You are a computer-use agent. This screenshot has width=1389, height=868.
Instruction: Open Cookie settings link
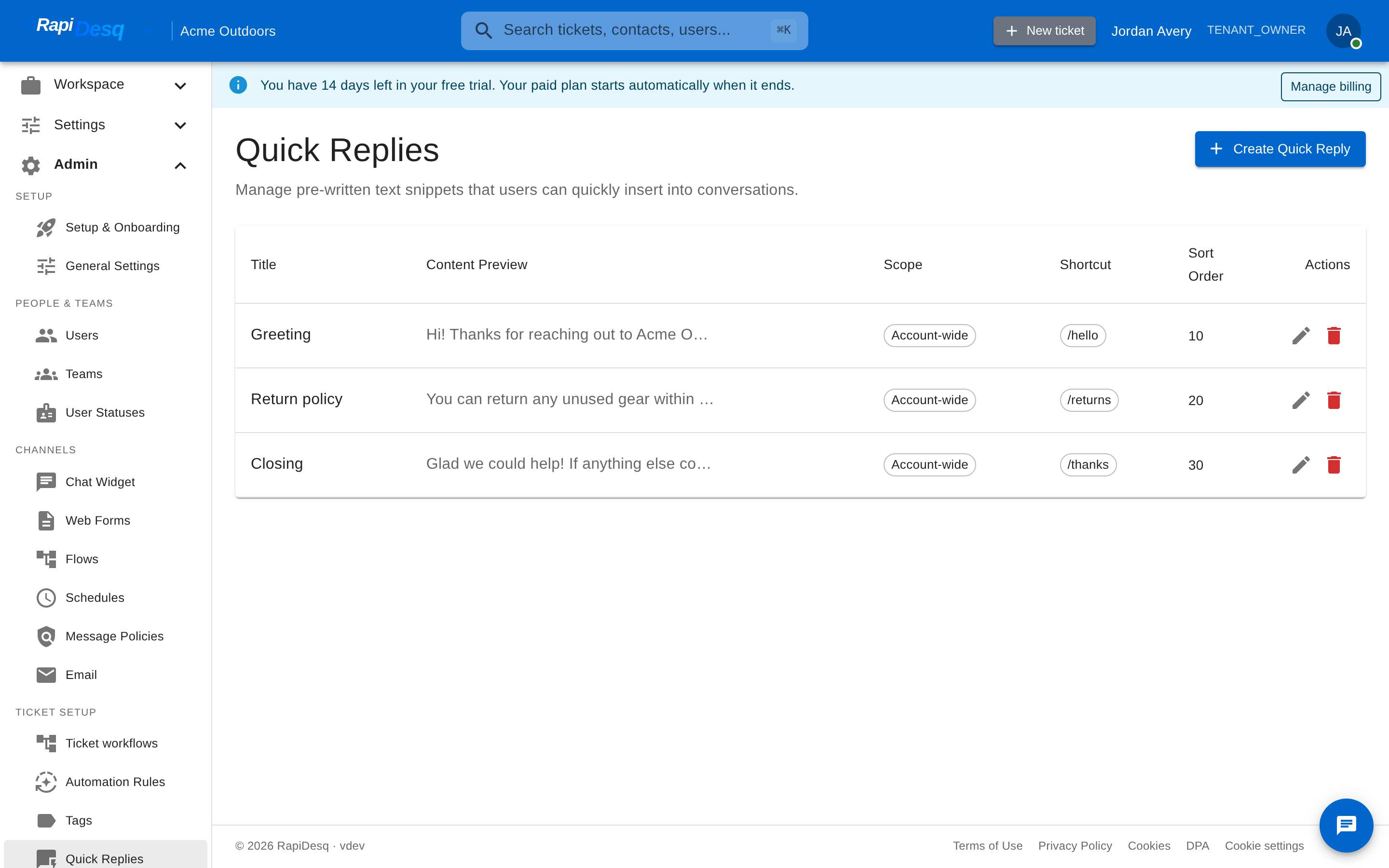(x=1264, y=846)
